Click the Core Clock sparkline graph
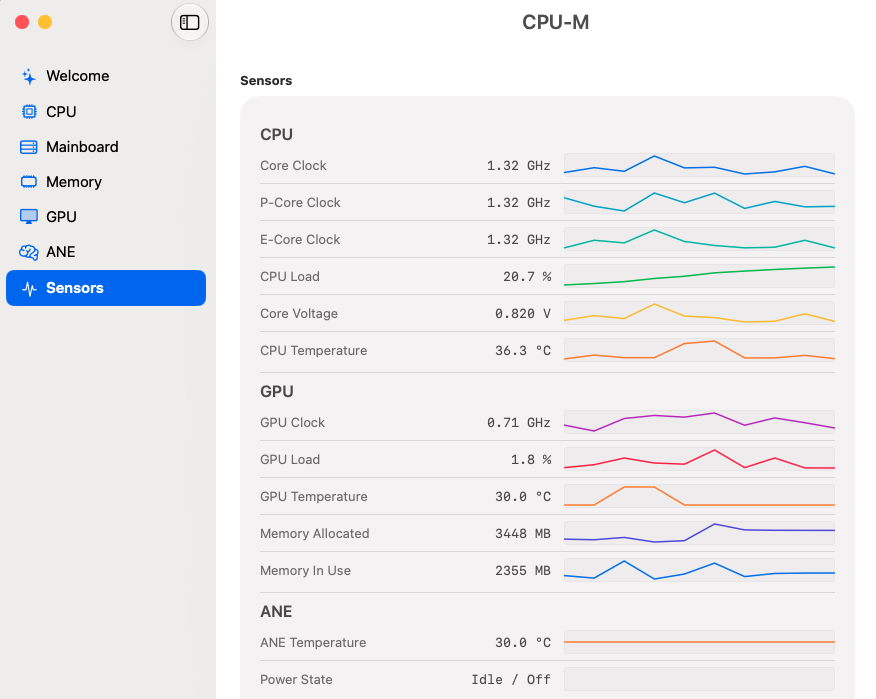The height and width of the screenshot is (699, 876). coord(699,165)
